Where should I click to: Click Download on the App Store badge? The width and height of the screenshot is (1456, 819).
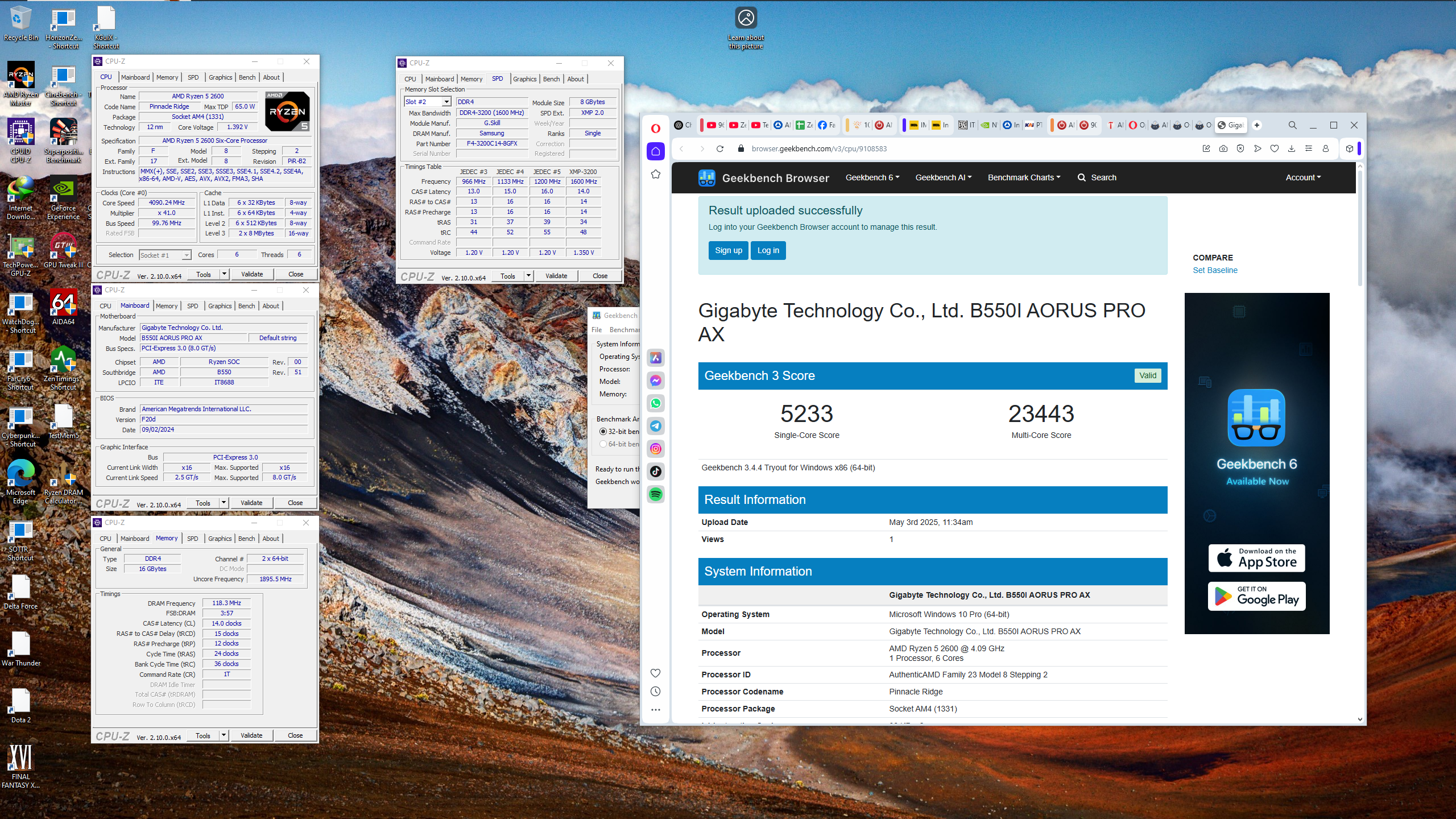[x=1256, y=558]
